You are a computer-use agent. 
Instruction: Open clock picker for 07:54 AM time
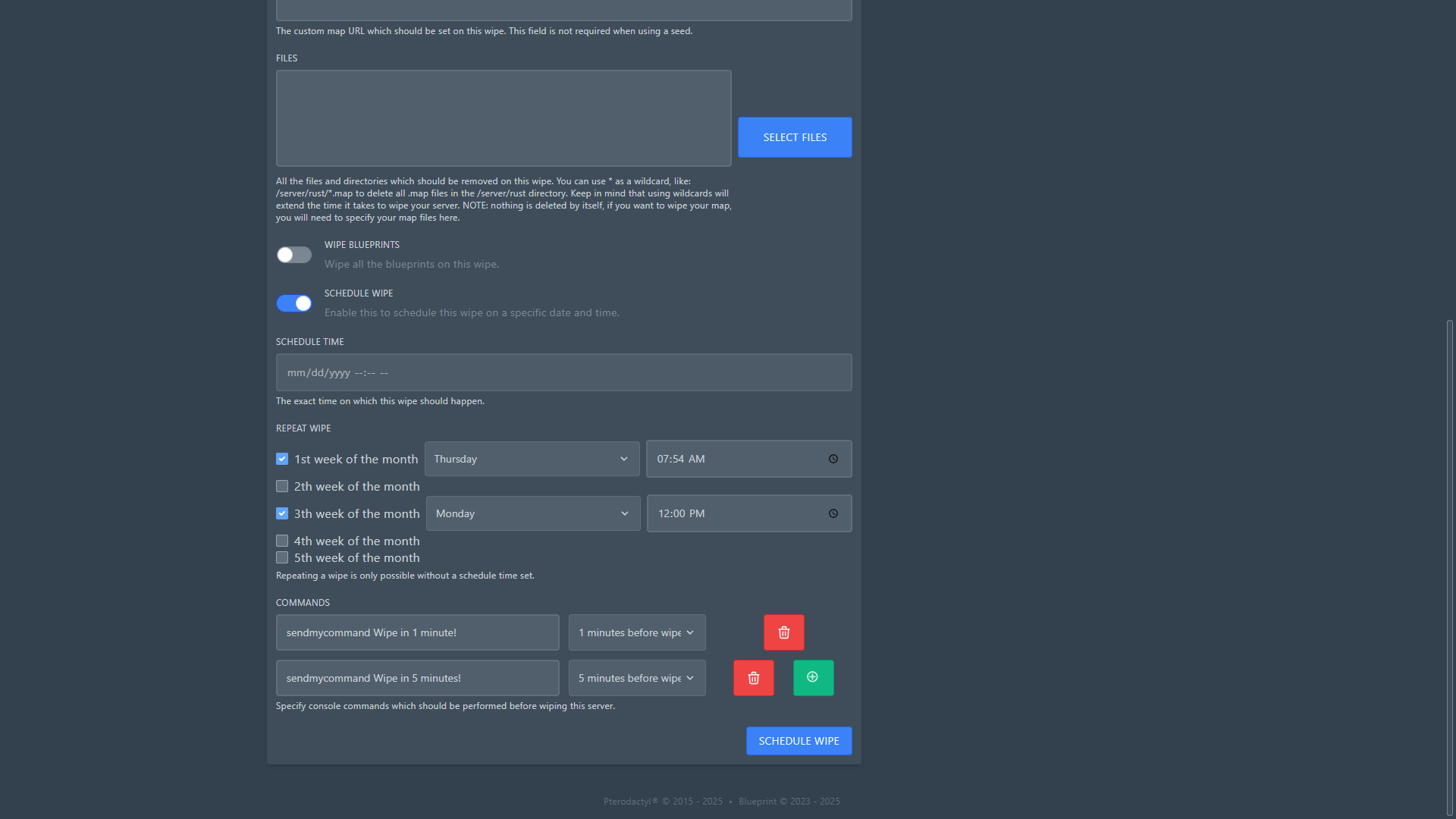point(833,460)
